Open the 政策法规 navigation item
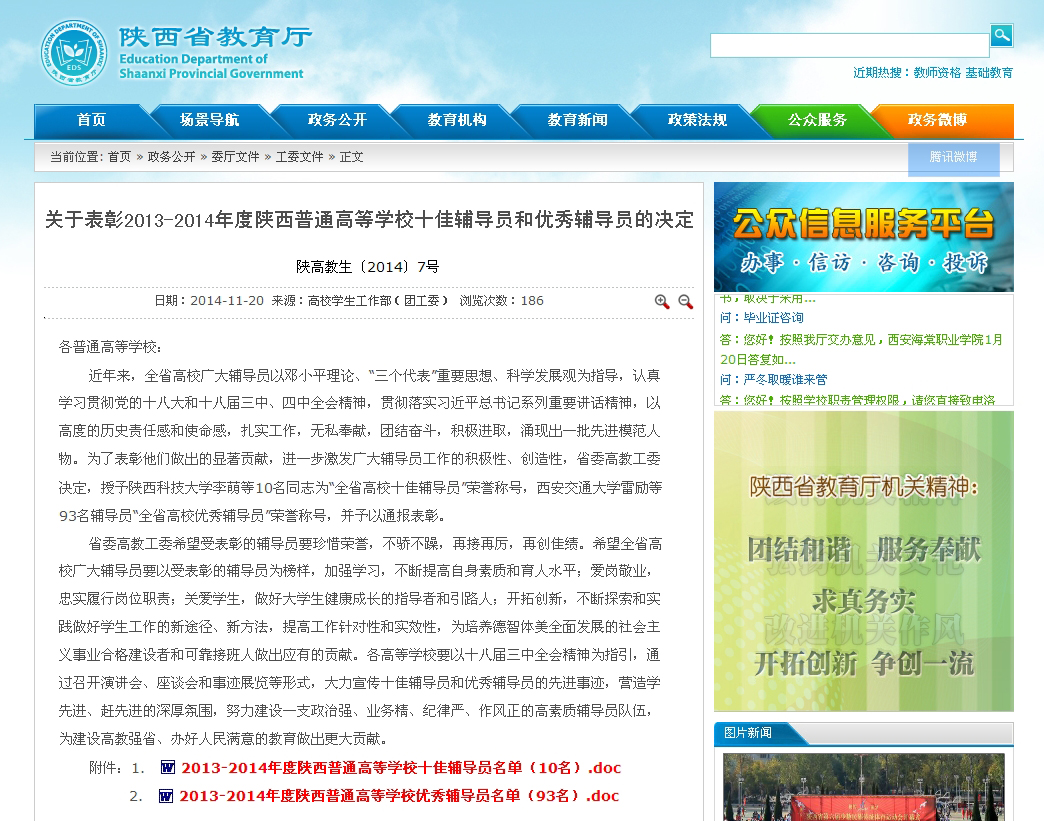Screen dimensions: 1044x821 (x=697, y=120)
